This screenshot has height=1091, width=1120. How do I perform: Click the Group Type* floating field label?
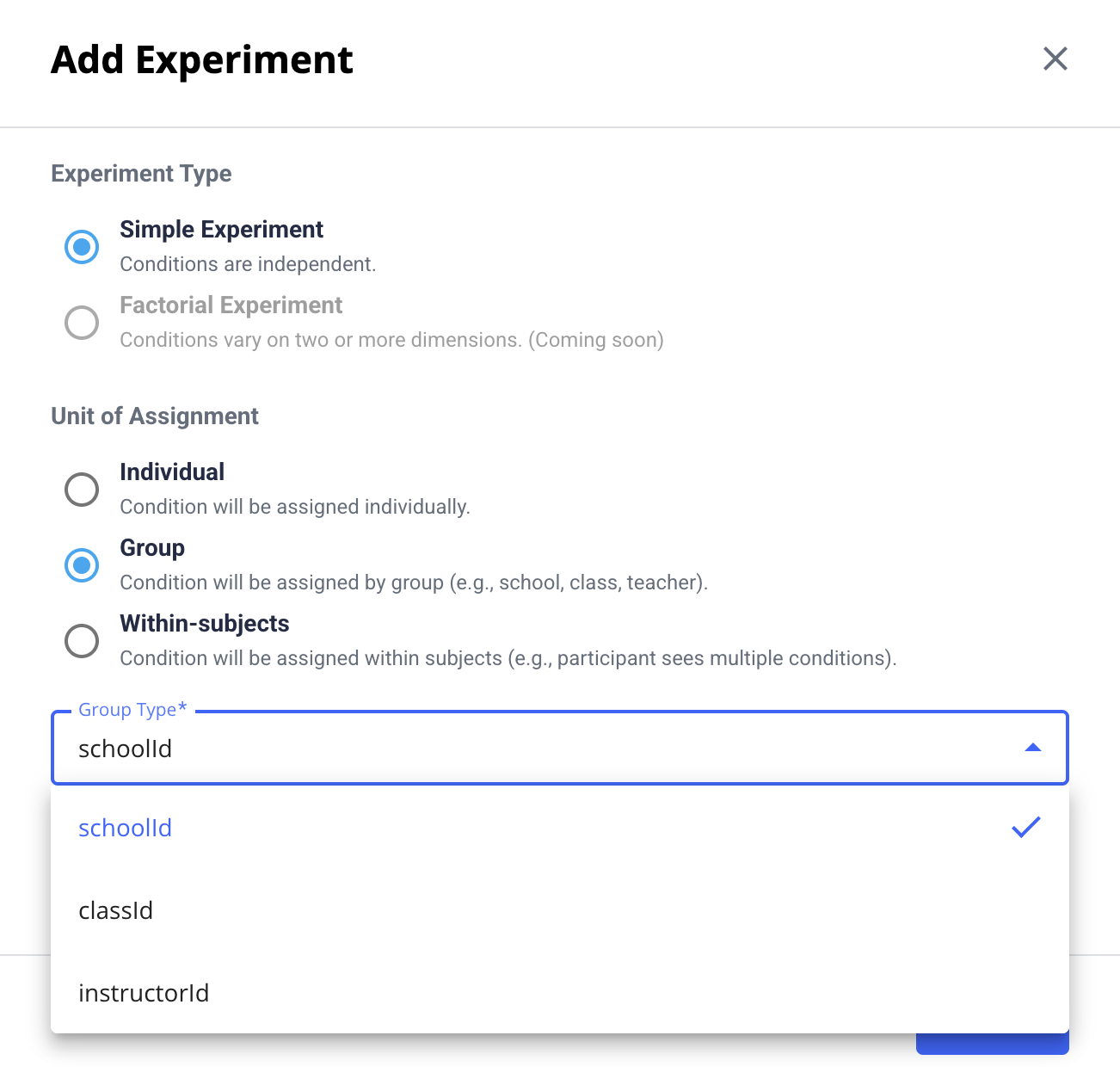click(132, 710)
